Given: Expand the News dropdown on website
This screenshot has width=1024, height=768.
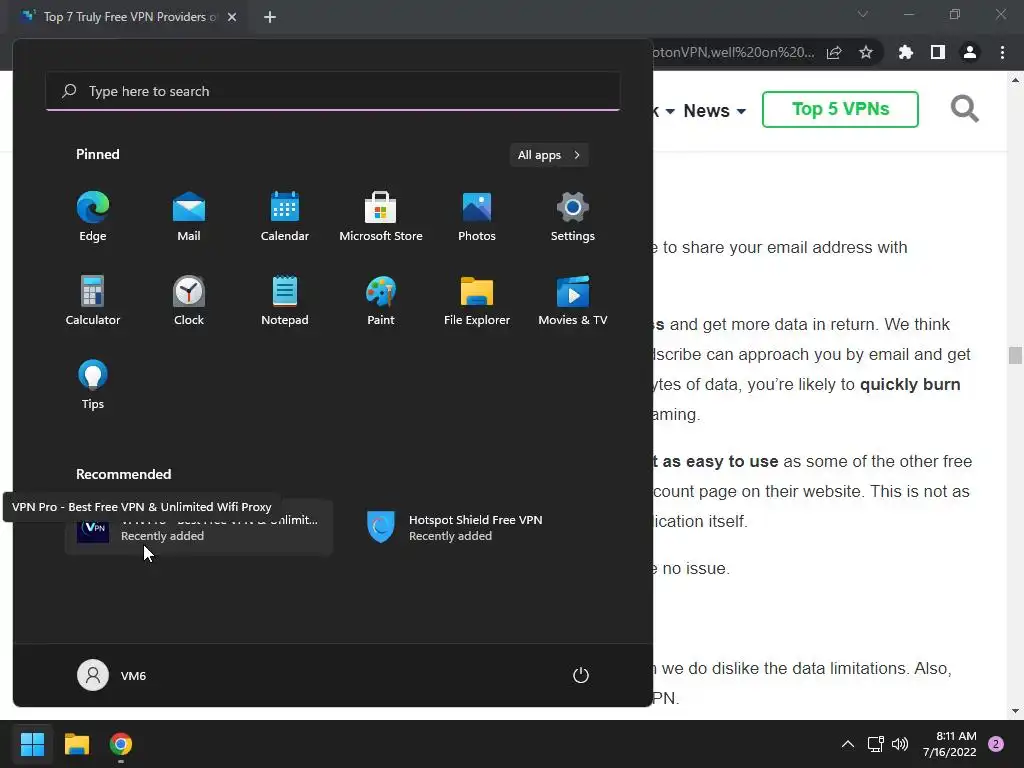Looking at the screenshot, I should (x=714, y=111).
